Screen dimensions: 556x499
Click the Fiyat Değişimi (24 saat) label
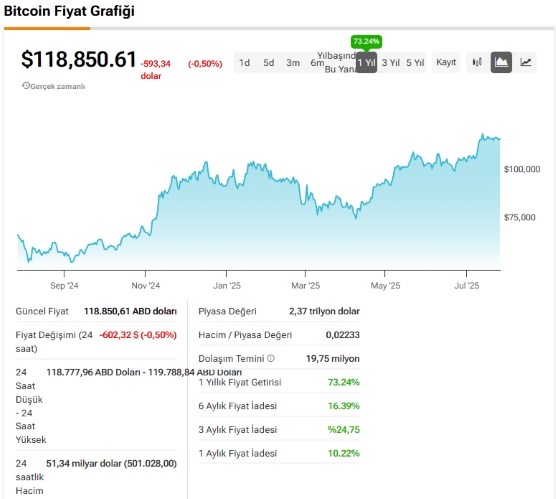point(54,342)
